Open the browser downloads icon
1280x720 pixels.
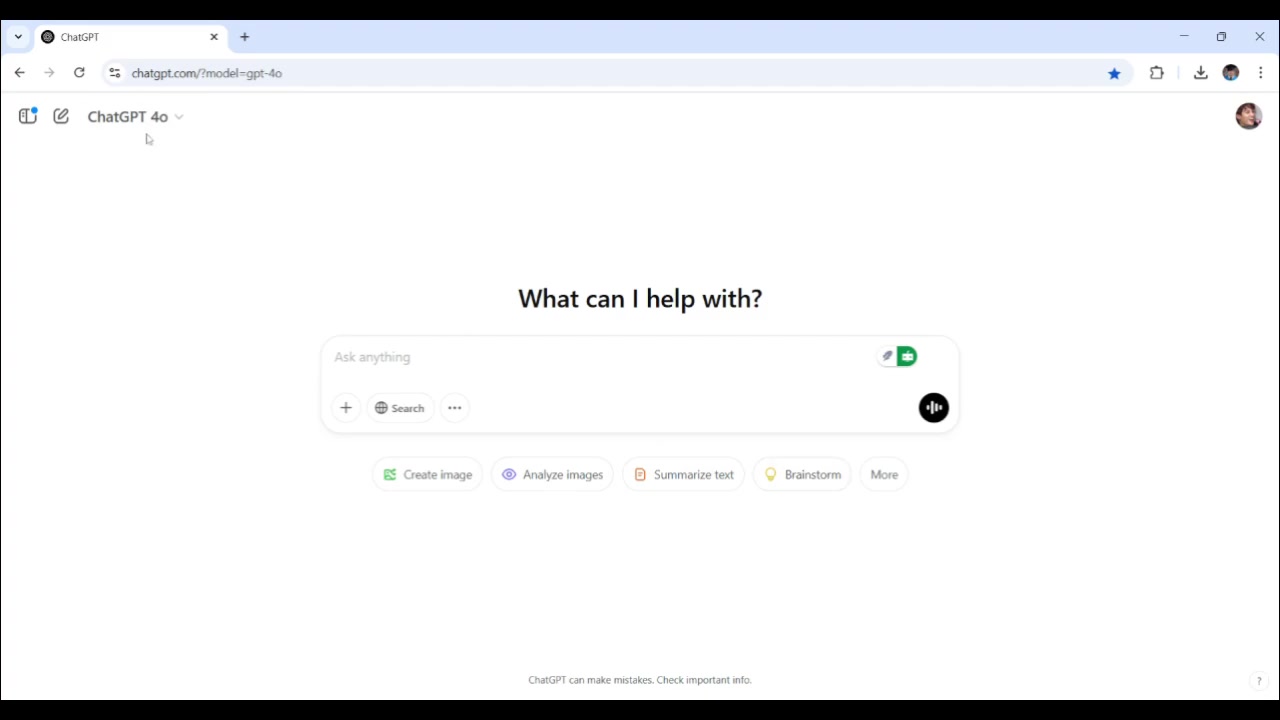point(1201,73)
